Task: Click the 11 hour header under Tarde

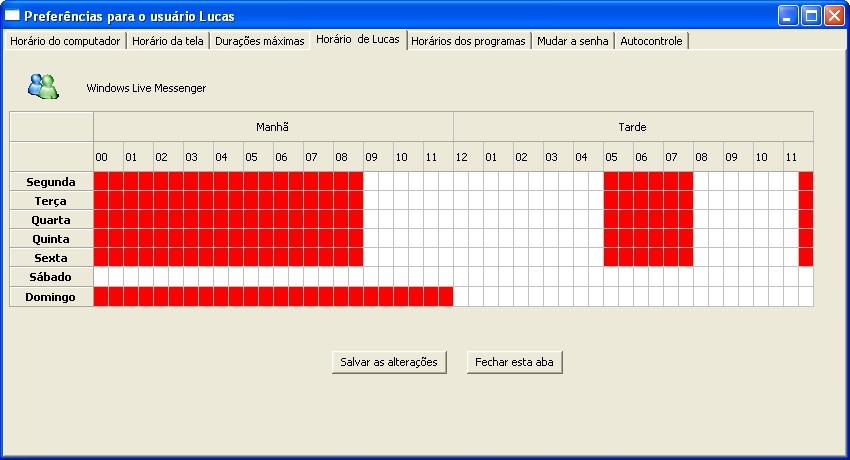Action: click(799, 157)
